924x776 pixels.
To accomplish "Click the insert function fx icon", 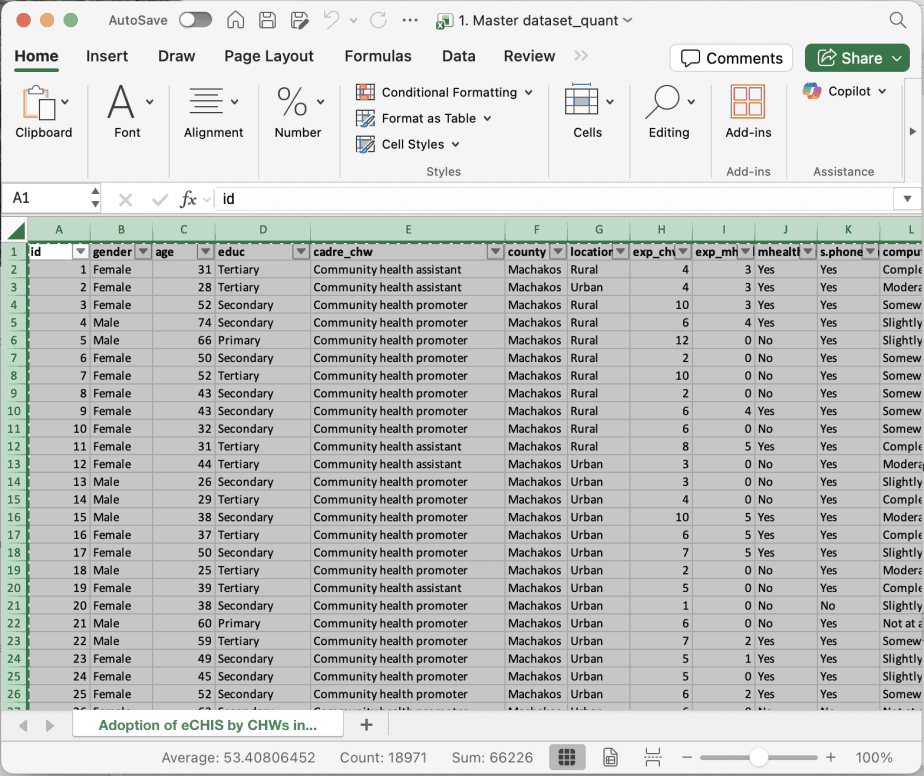I will coord(188,199).
